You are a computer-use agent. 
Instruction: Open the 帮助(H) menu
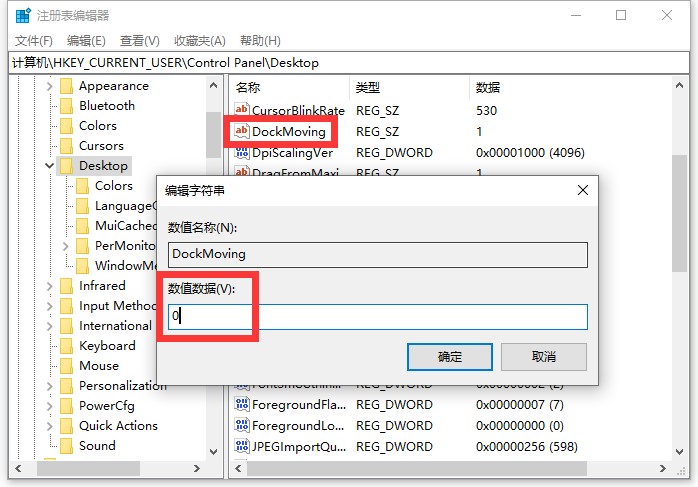coord(260,41)
